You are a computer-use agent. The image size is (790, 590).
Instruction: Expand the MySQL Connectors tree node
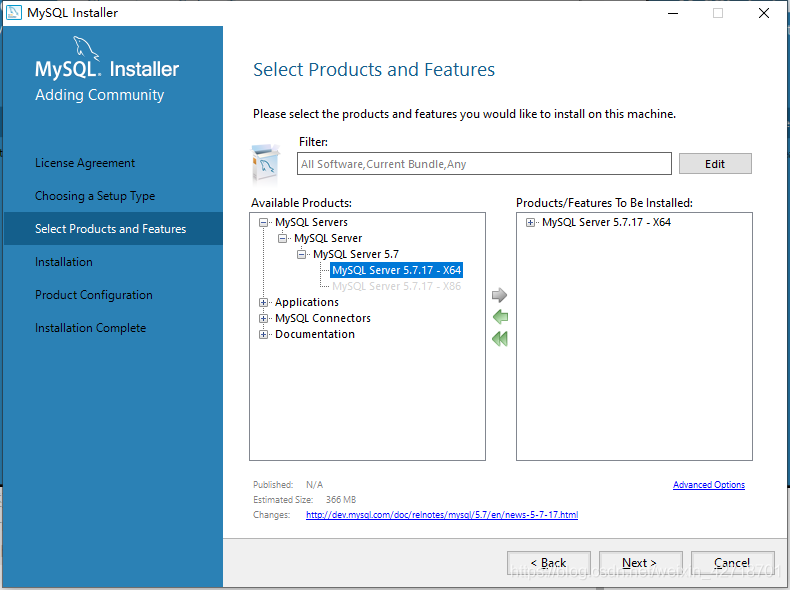click(263, 318)
